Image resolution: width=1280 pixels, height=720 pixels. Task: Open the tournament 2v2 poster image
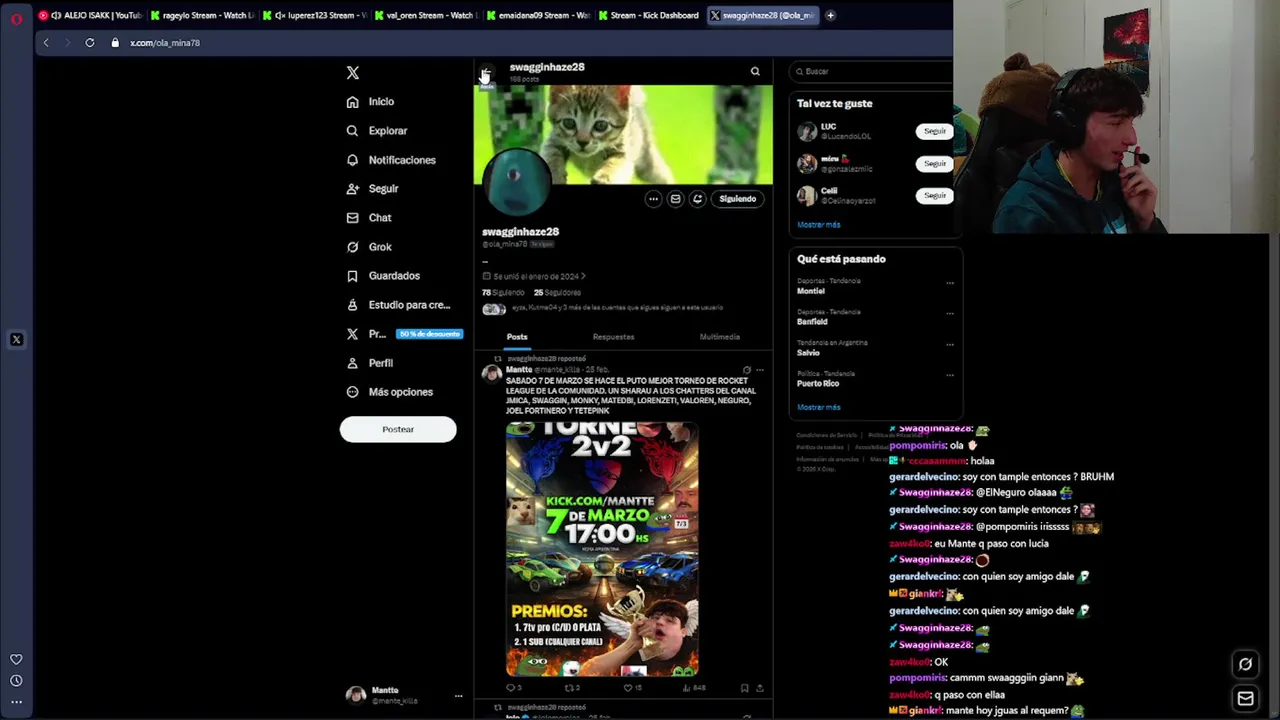[x=602, y=549]
